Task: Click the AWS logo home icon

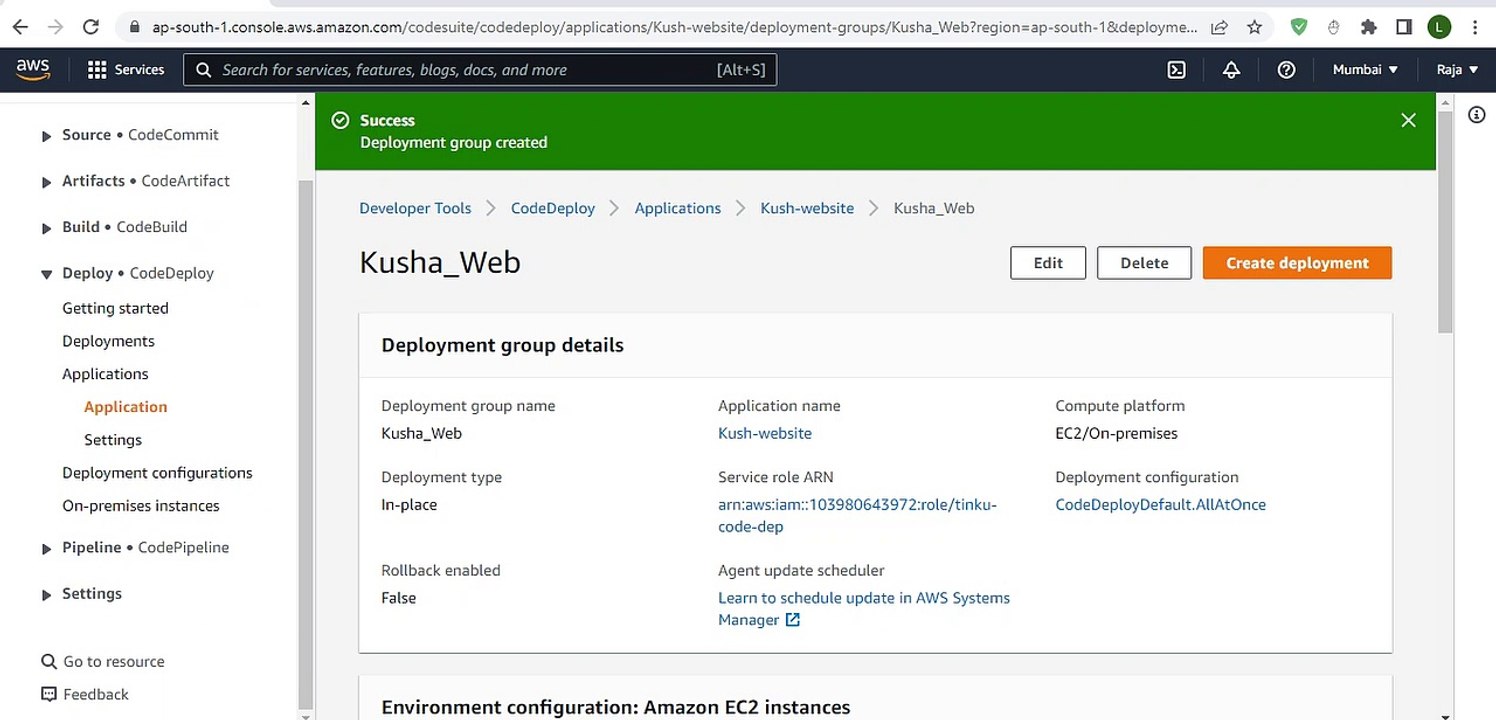Action: coord(33,69)
